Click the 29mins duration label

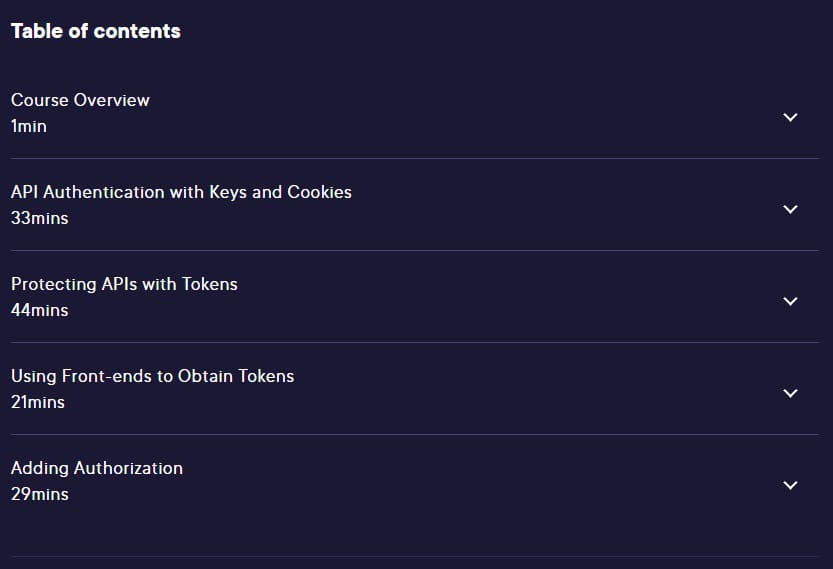[40, 494]
